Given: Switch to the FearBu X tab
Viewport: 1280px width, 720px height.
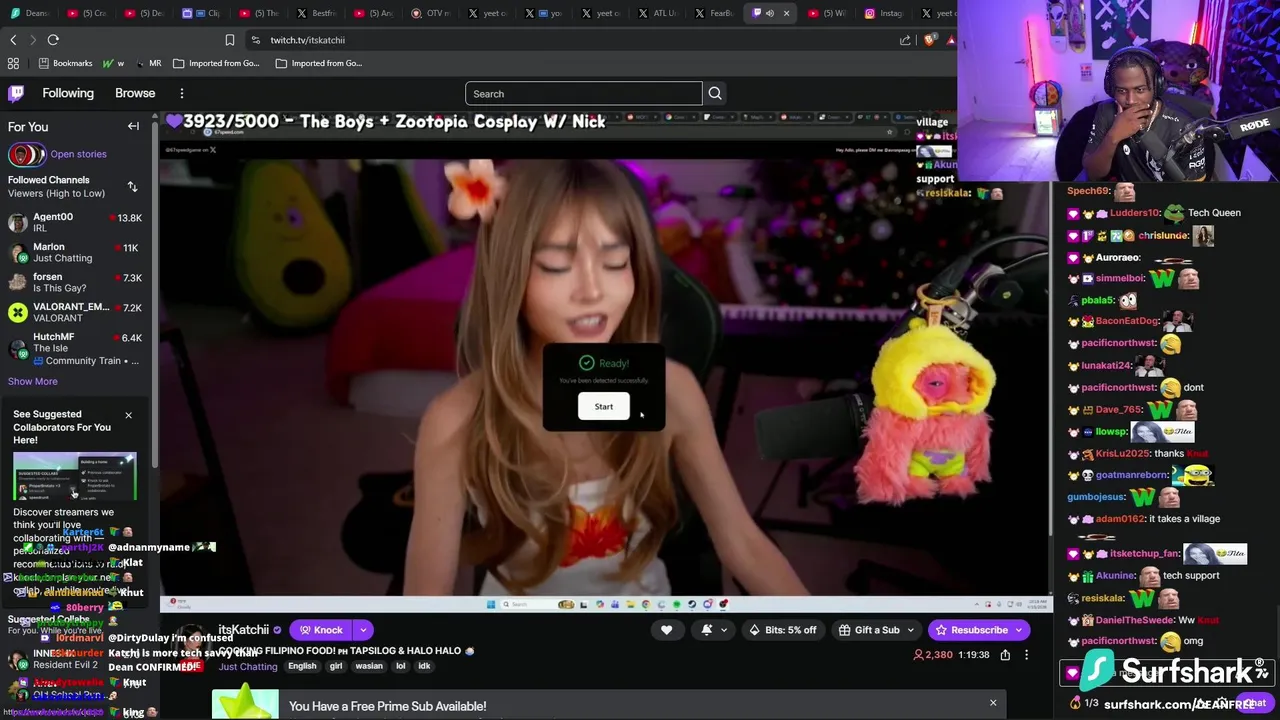Looking at the screenshot, I should pos(712,13).
